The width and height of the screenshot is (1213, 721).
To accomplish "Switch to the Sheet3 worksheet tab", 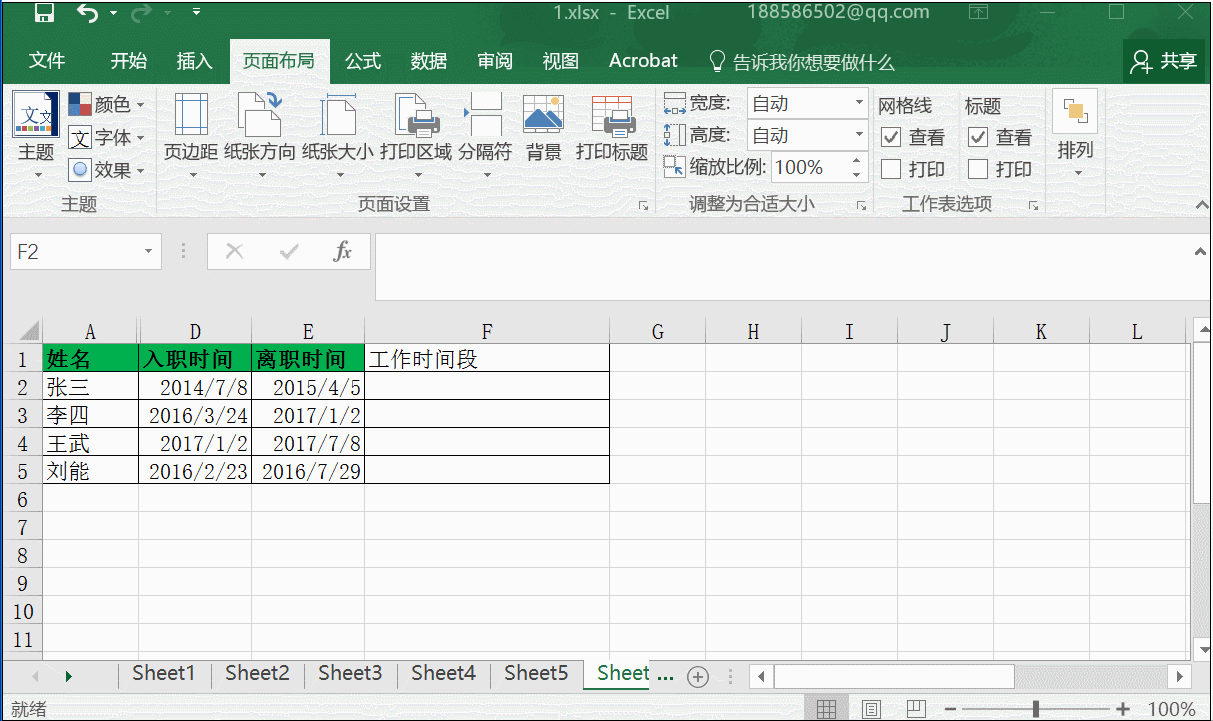I will point(350,674).
